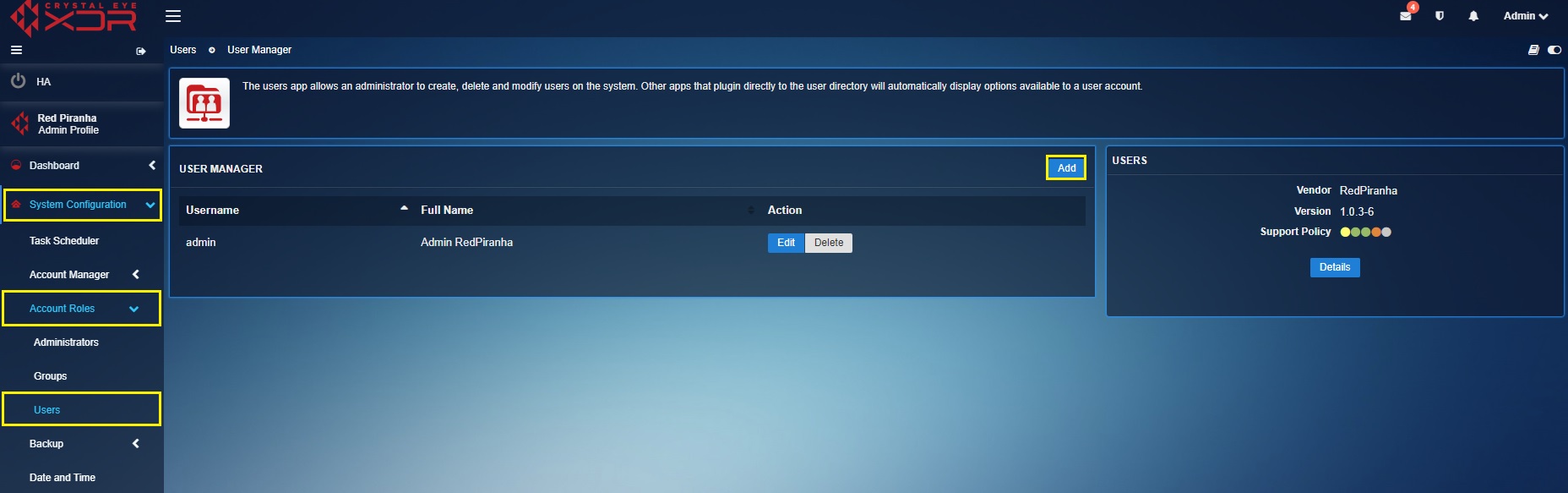The width and height of the screenshot is (1568, 493).
Task: Expand the Backup submenu chevron
Action: [135, 443]
